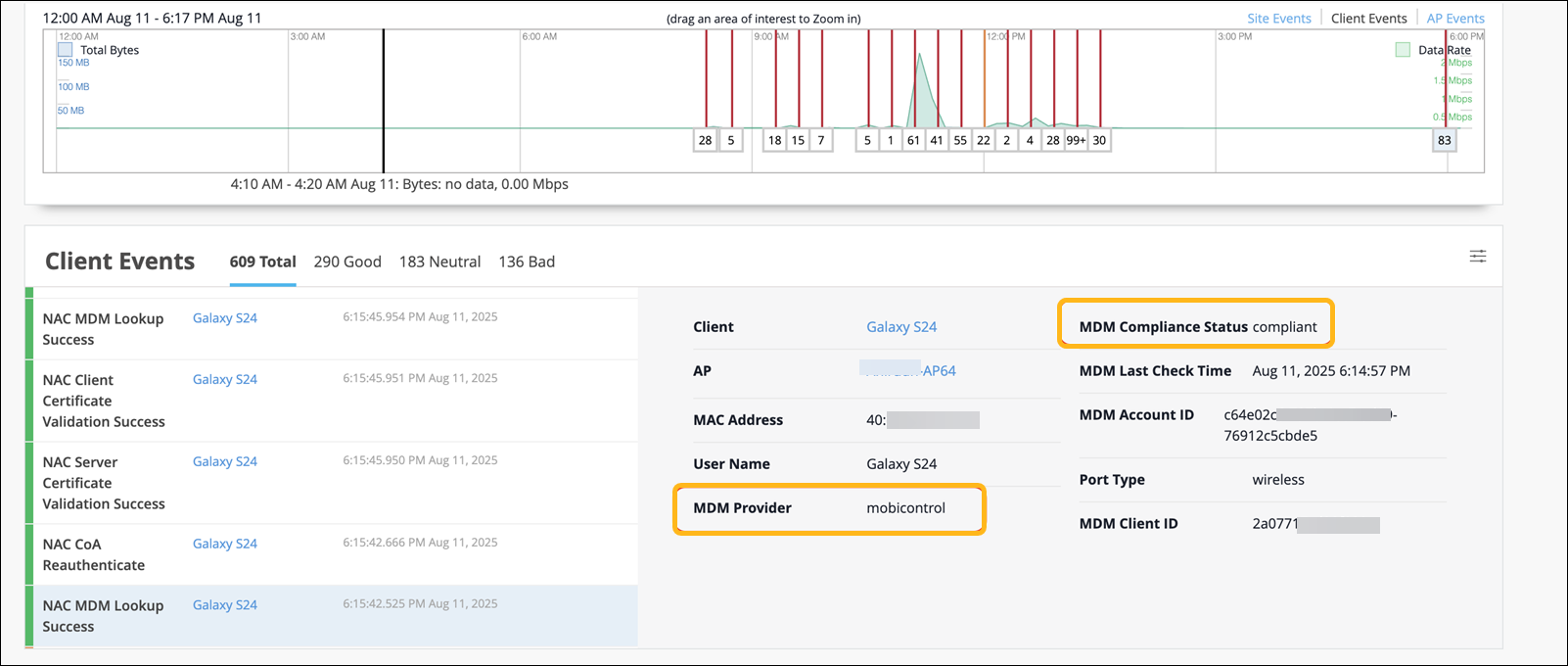This screenshot has width=1568, height=666.
Task: Select NAC Client Certificate Validation Success event
Action: pos(104,401)
